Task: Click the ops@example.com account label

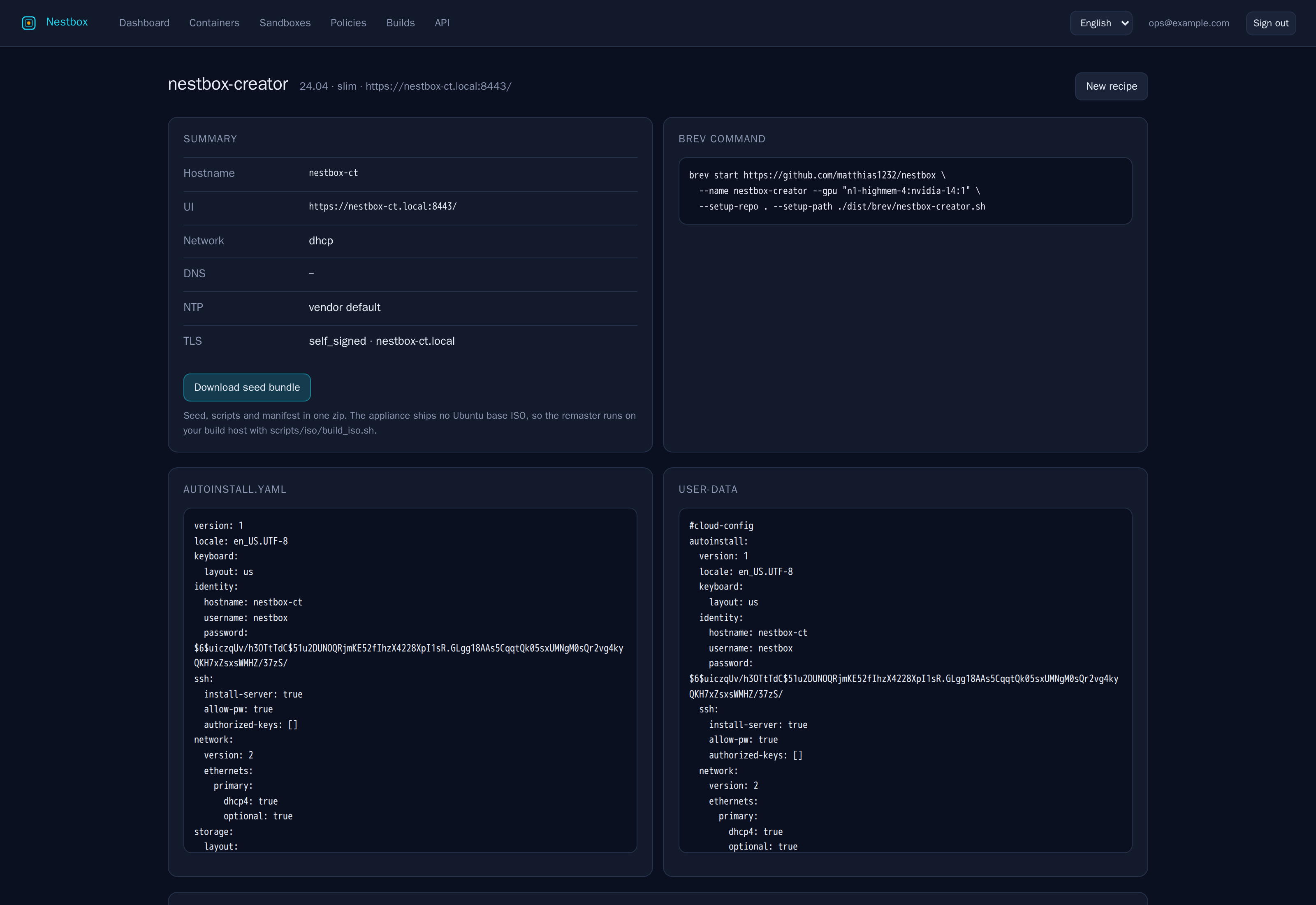Action: coord(1189,23)
